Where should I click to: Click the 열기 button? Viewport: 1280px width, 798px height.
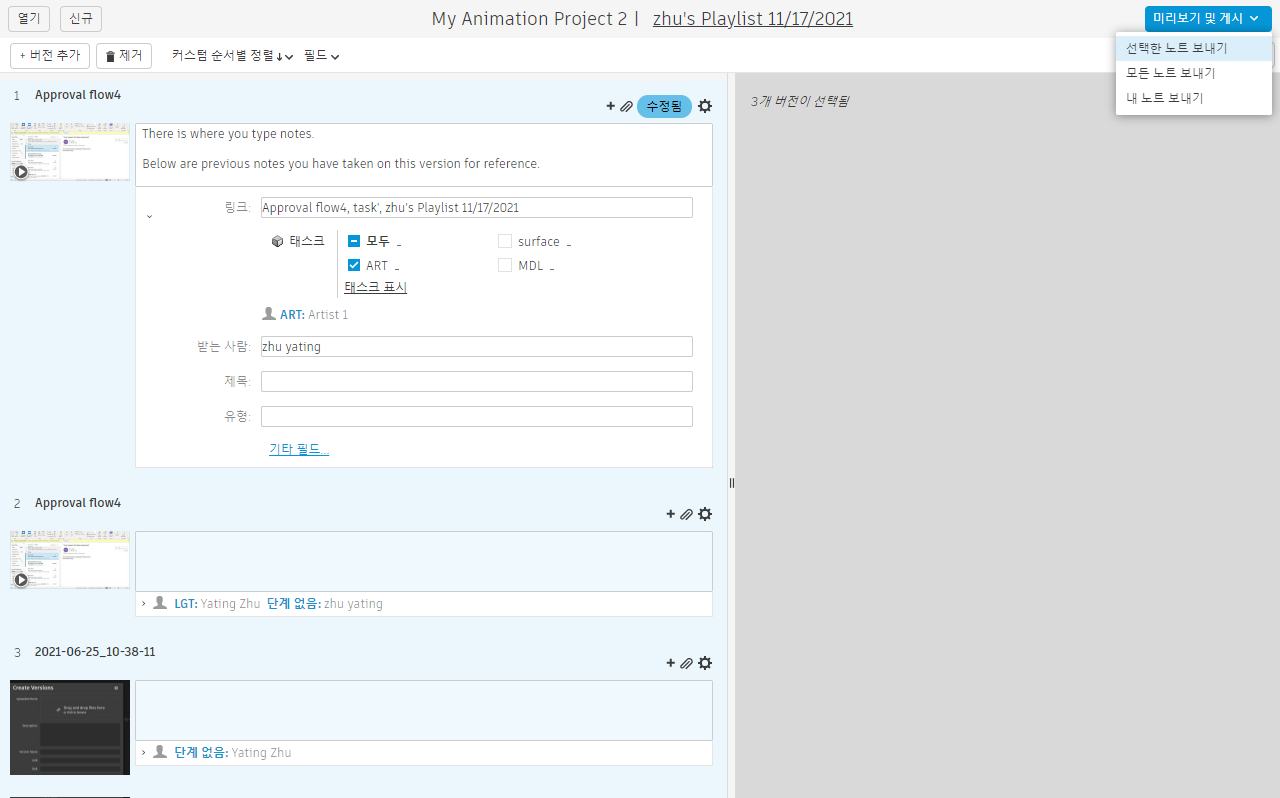29,18
